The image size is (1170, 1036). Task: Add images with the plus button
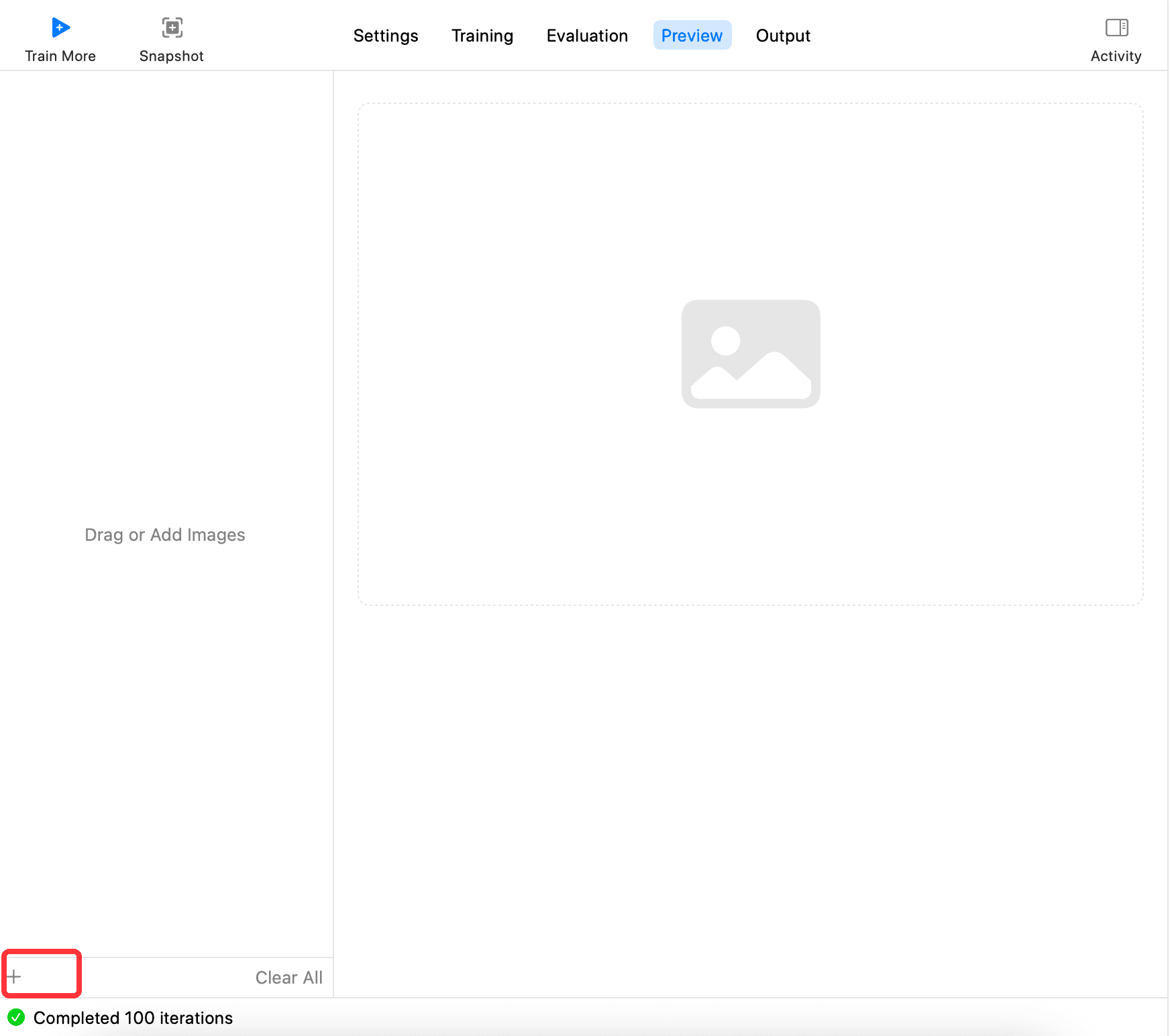click(15, 976)
